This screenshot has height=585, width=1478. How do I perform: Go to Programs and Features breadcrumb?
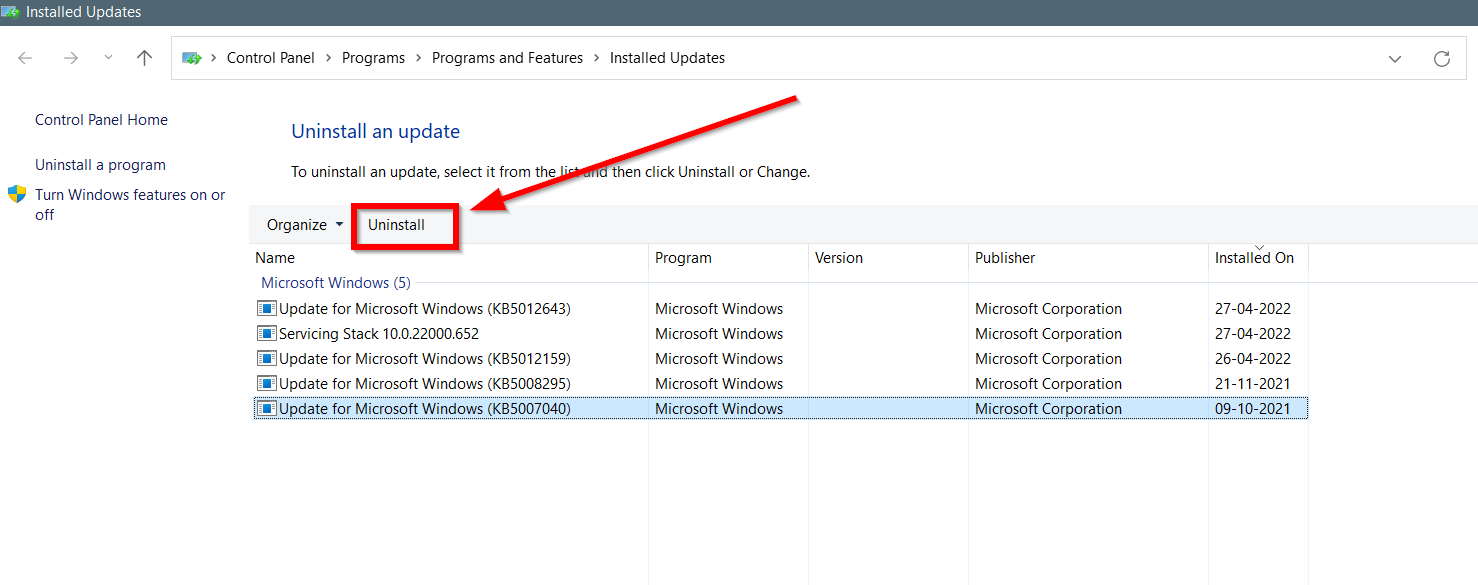507,58
